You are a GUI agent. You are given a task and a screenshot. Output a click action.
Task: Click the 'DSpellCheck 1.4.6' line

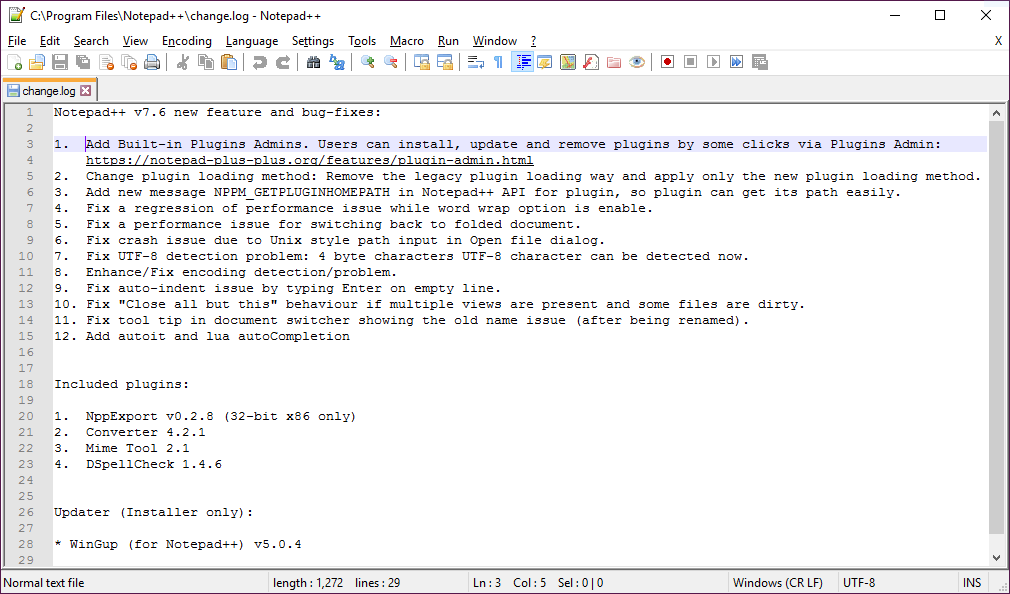coord(153,465)
